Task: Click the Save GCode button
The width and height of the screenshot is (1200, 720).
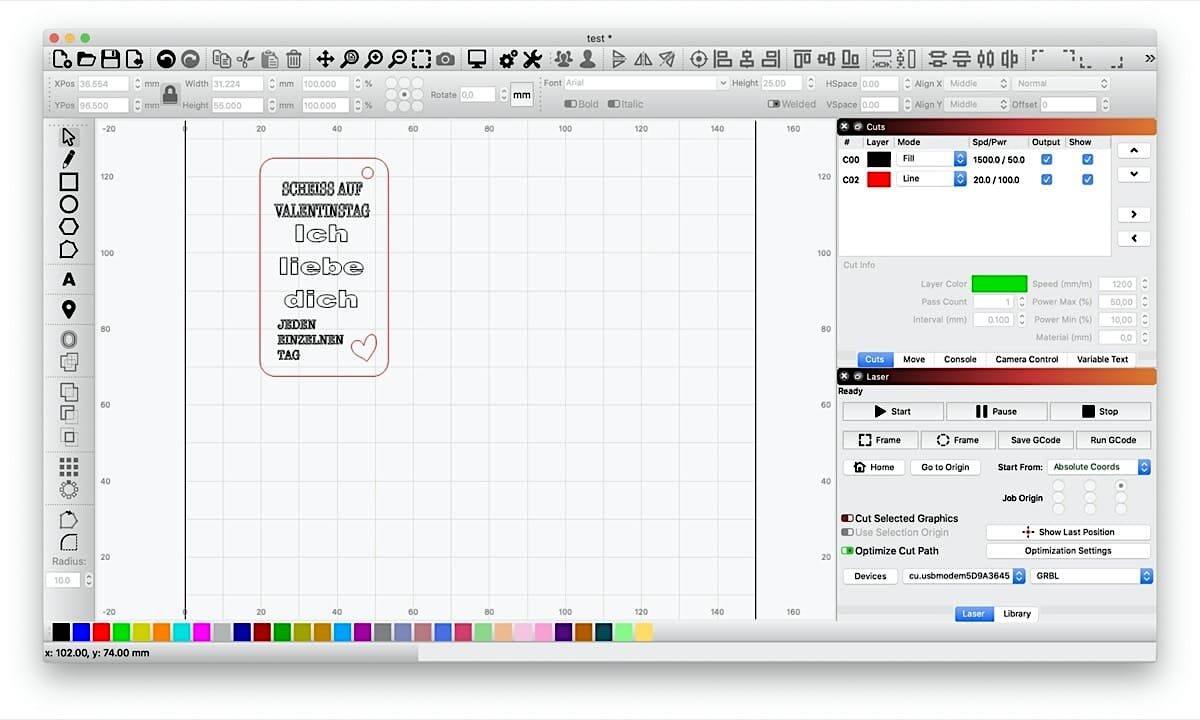Action: (x=1034, y=440)
